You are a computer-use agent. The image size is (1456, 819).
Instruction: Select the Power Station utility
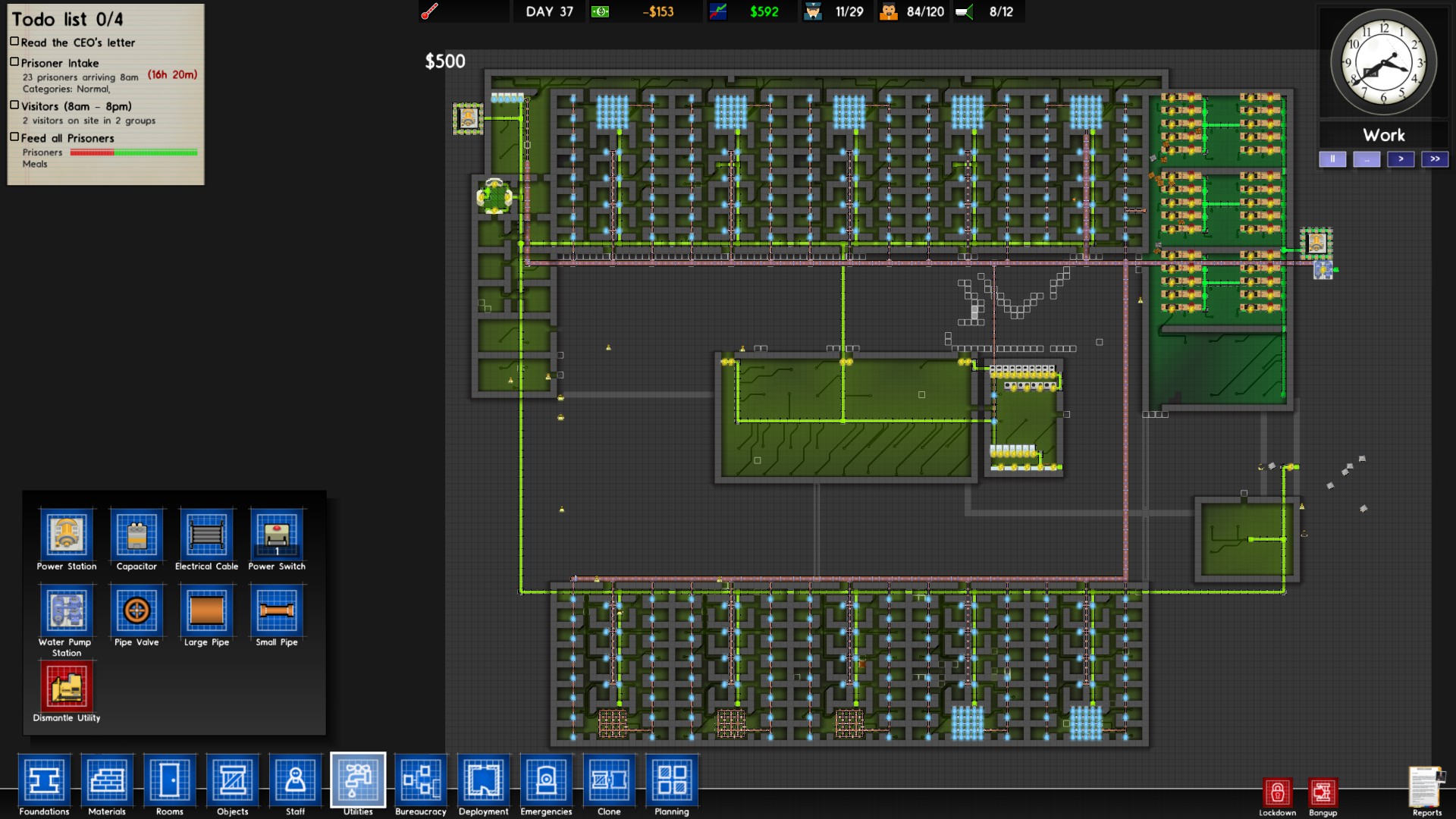(x=67, y=535)
